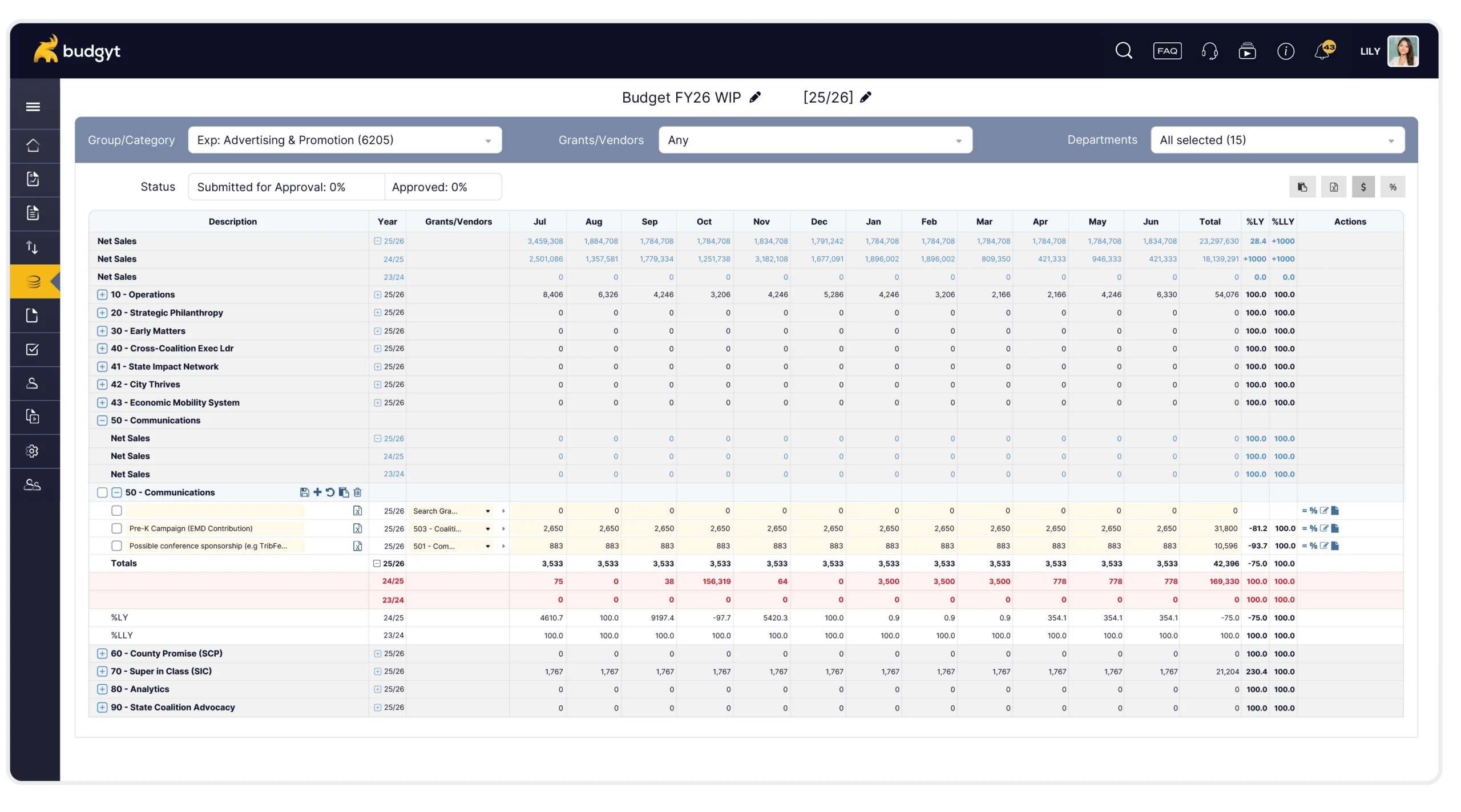This screenshot has height=812, width=1461.
Task: Go to the home icon in sidebar
Action: [x=33, y=146]
